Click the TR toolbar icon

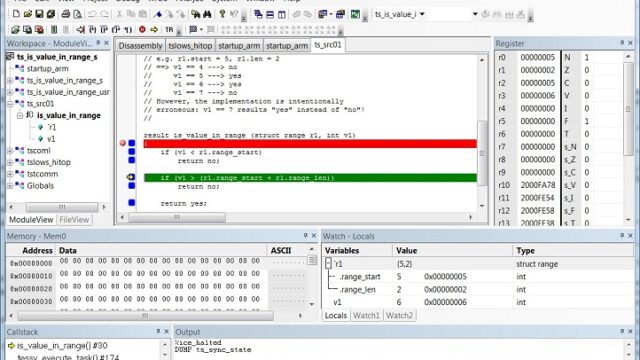[x=169, y=29]
